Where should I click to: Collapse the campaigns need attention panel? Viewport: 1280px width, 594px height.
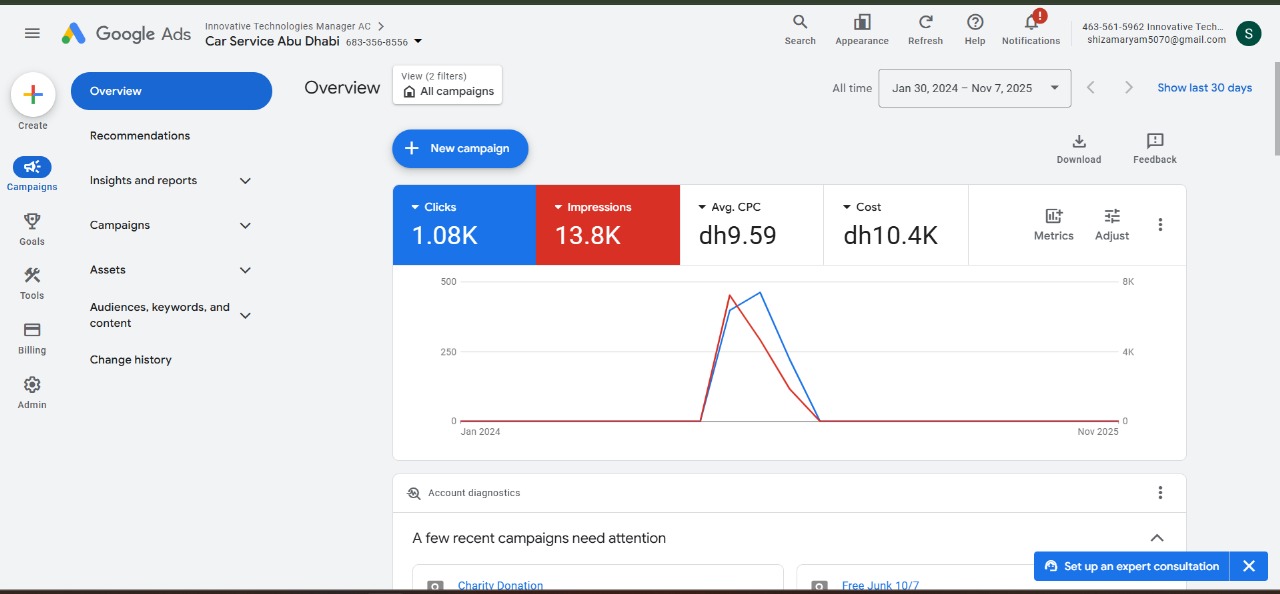click(1157, 537)
